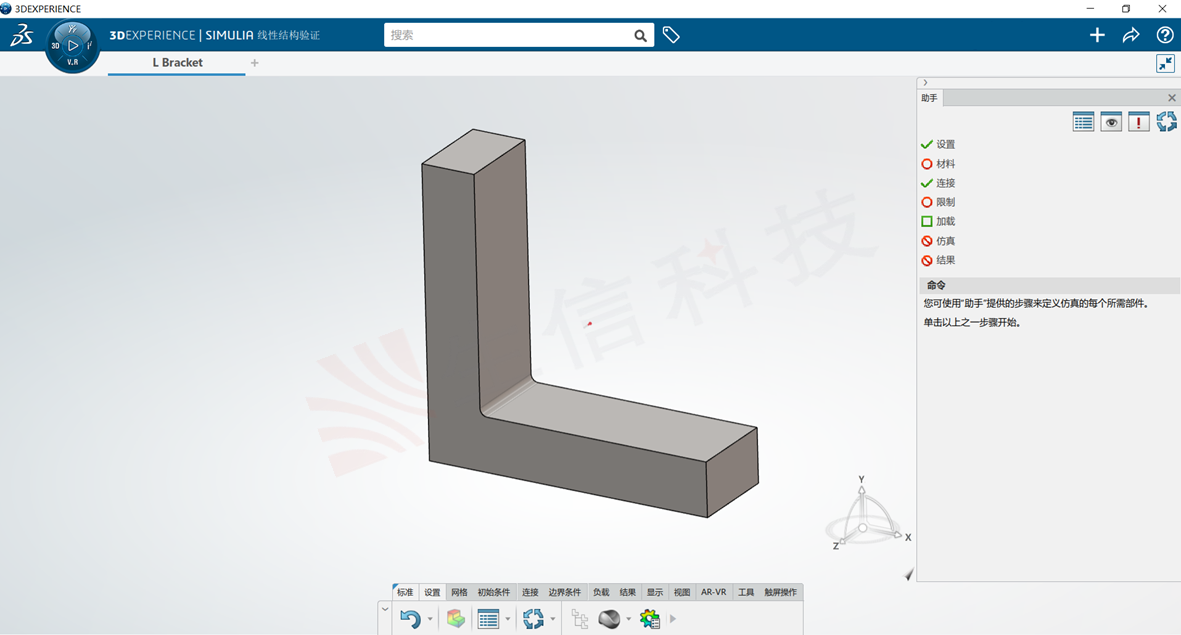Switch to the 视图 toolbar tab
The width and height of the screenshot is (1181, 635).
(x=682, y=592)
